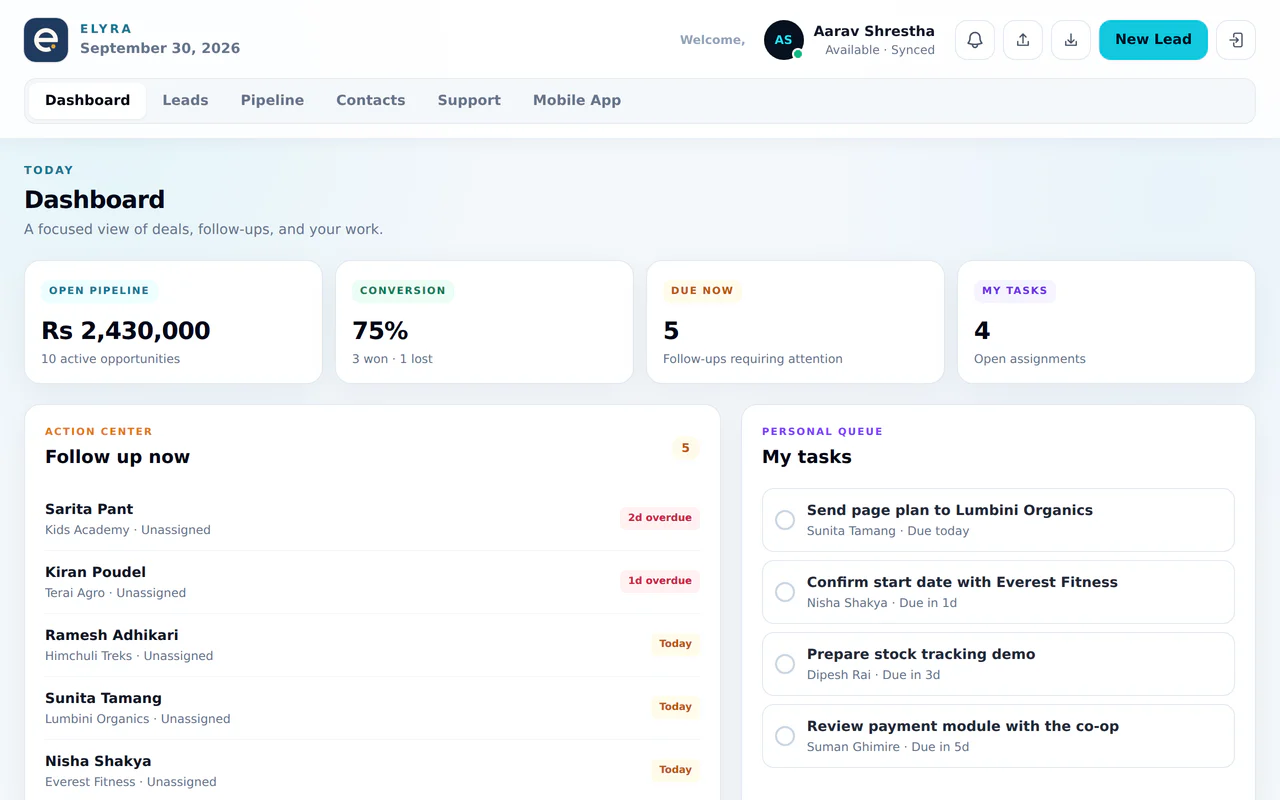Switch to the Dashboard tab
Image resolution: width=1280 pixels, height=800 pixels.
pos(88,101)
